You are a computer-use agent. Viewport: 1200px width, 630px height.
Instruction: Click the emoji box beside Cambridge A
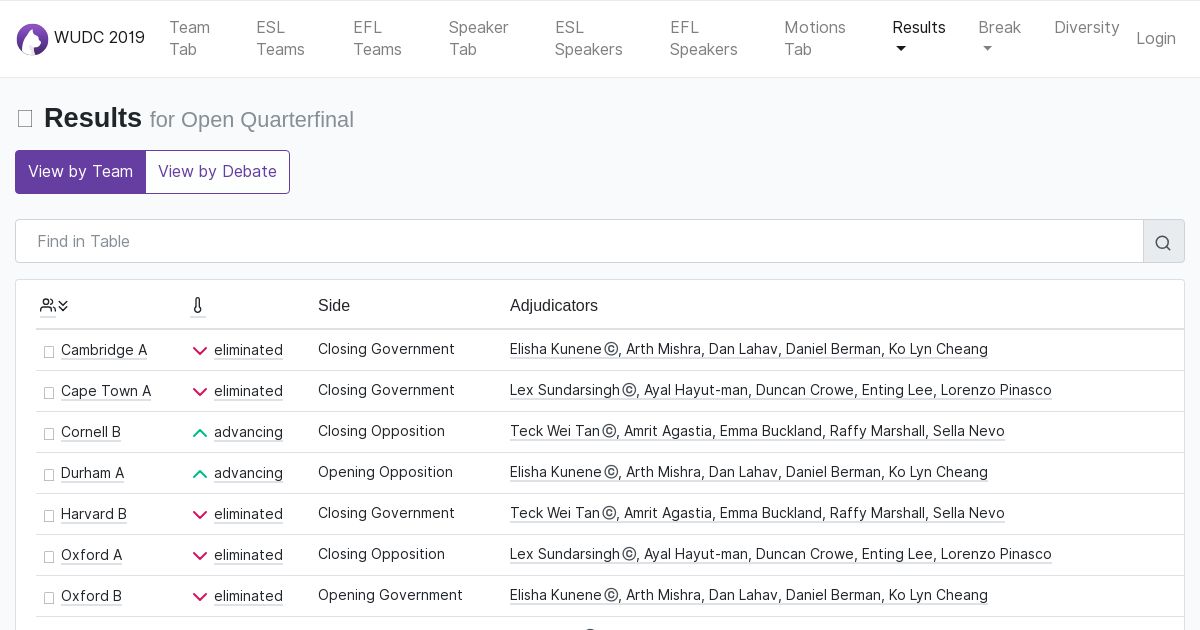click(x=49, y=352)
